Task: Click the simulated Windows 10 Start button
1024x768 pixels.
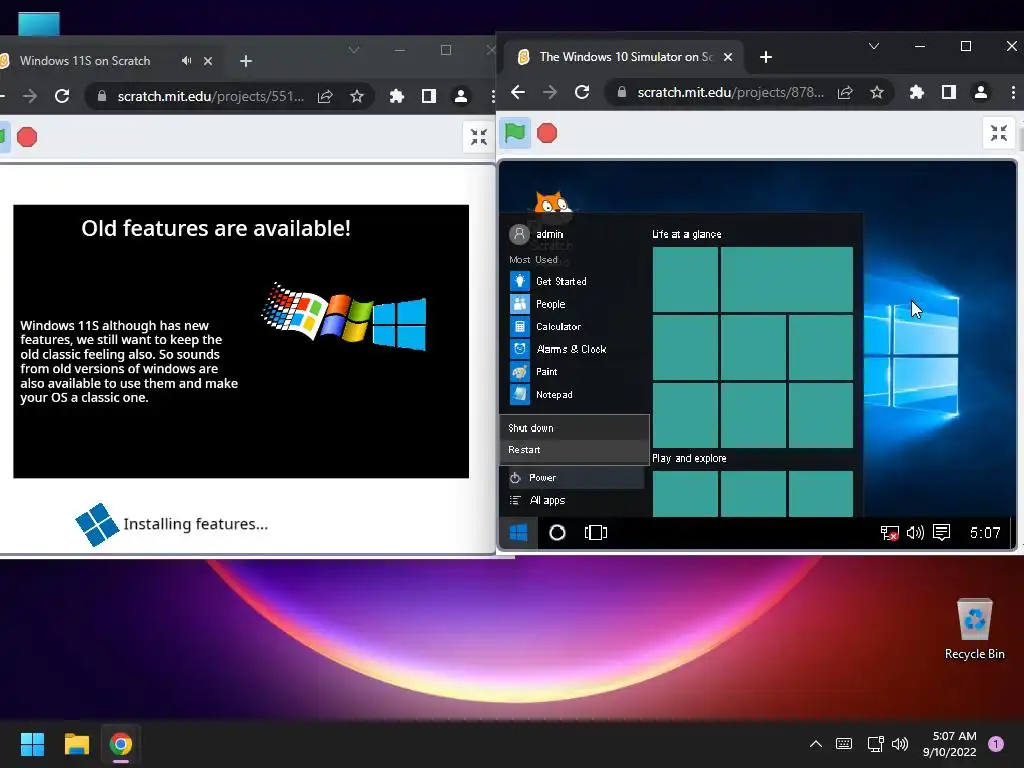Action: [x=519, y=533]
